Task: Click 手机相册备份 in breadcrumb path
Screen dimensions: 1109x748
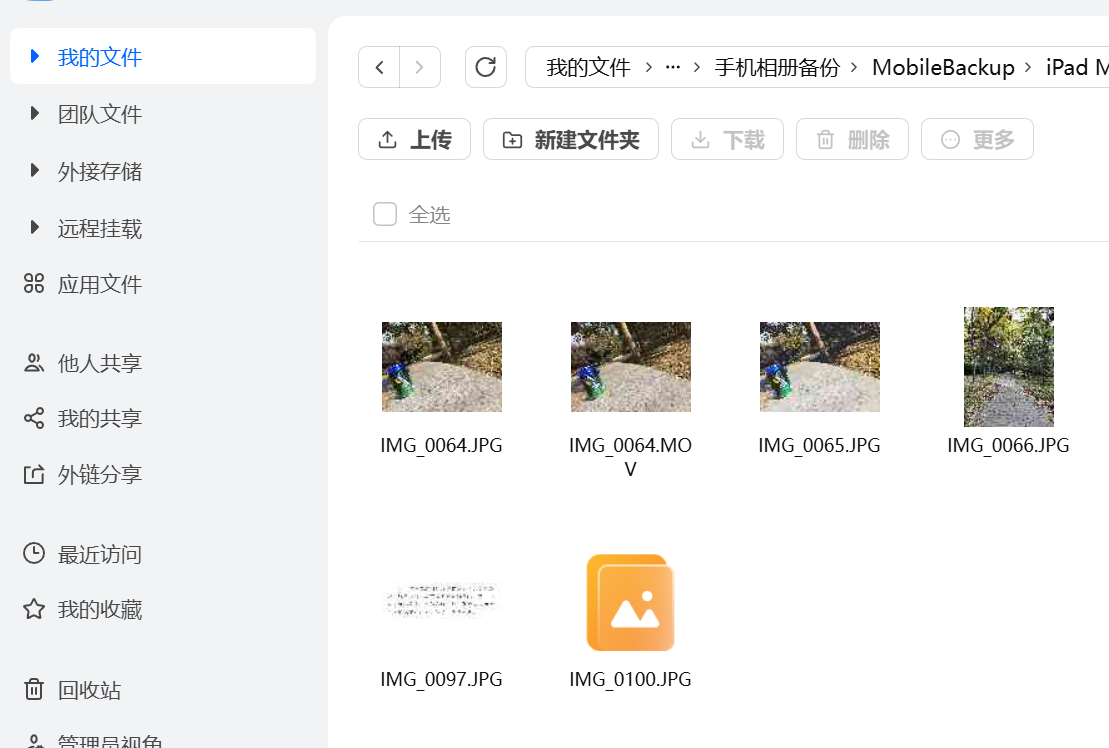Action: 777,67
